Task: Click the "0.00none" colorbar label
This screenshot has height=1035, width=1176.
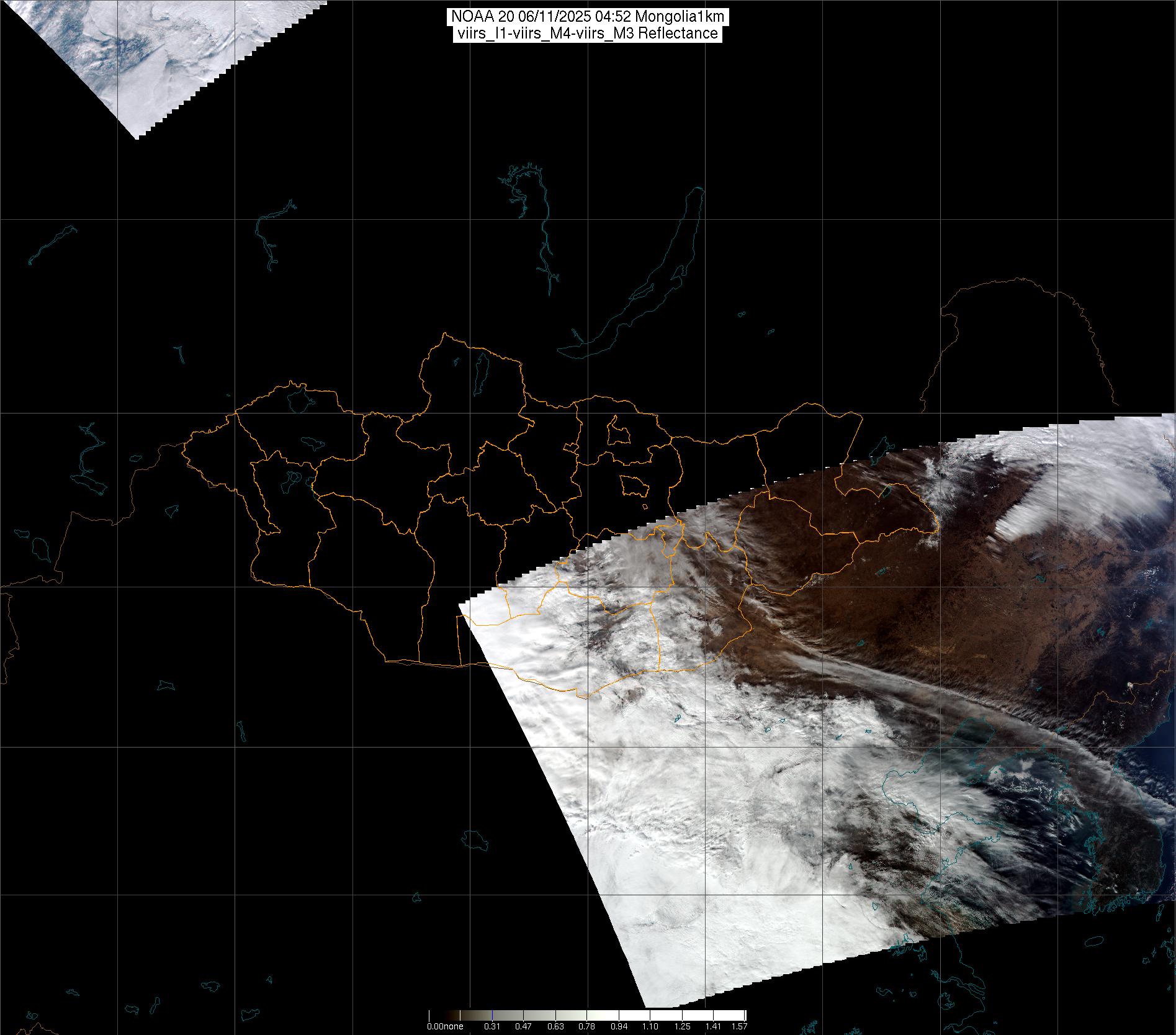Action: tap(445, 1026)
